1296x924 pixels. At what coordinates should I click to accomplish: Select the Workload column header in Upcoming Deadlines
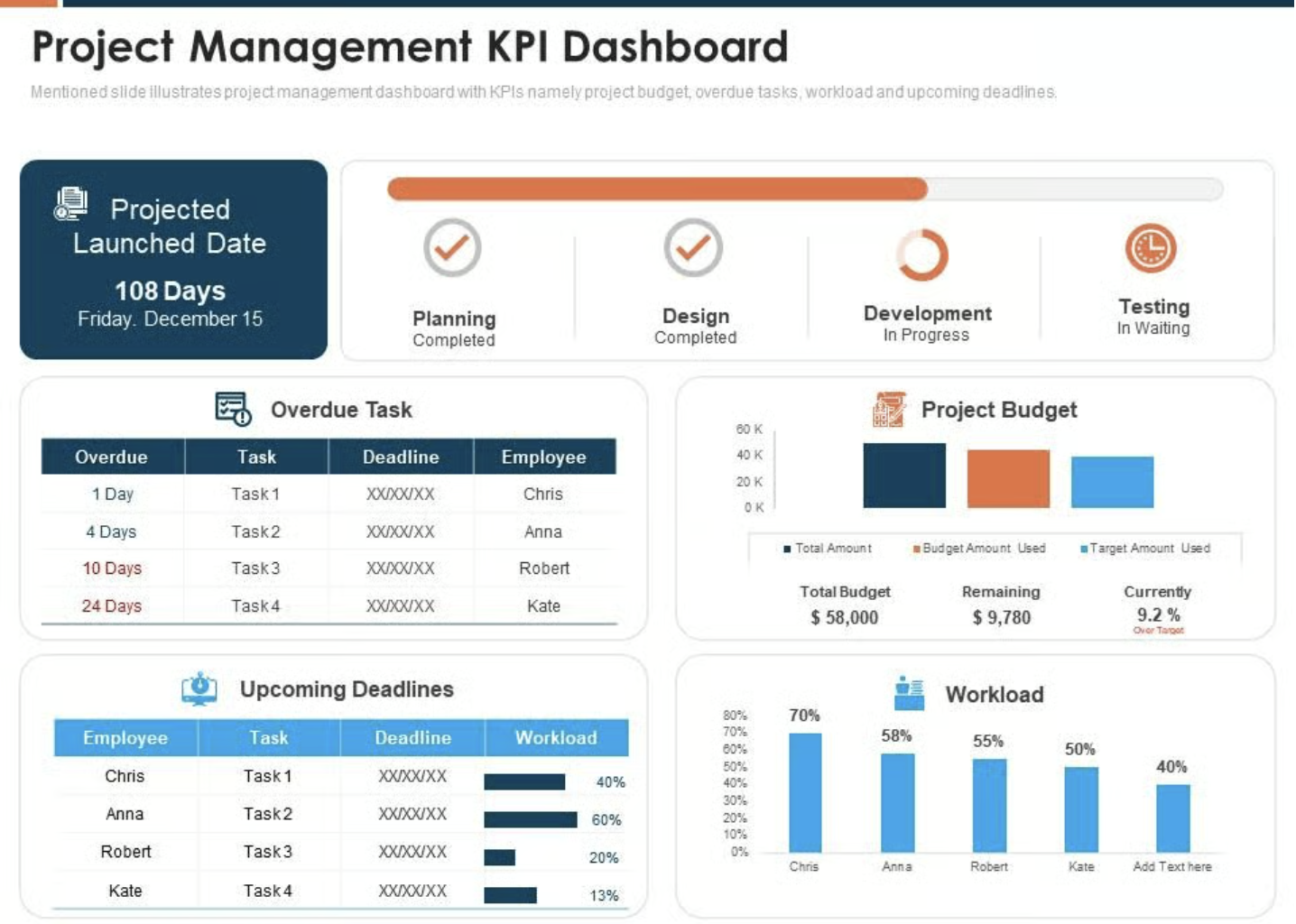(x=556, y=738)
